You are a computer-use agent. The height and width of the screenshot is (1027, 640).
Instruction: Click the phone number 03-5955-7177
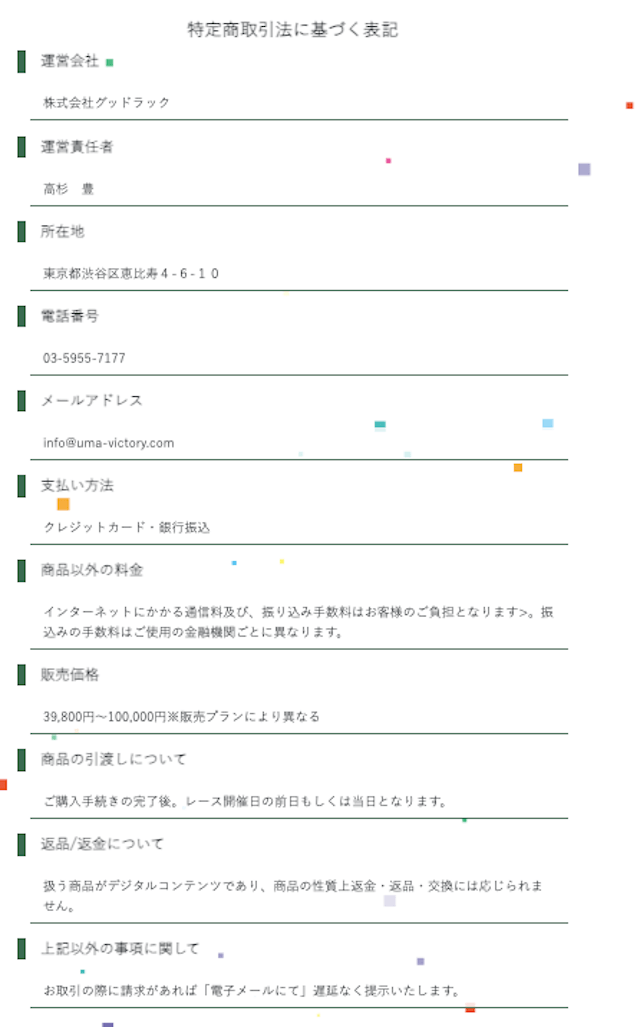click(84, 358)
